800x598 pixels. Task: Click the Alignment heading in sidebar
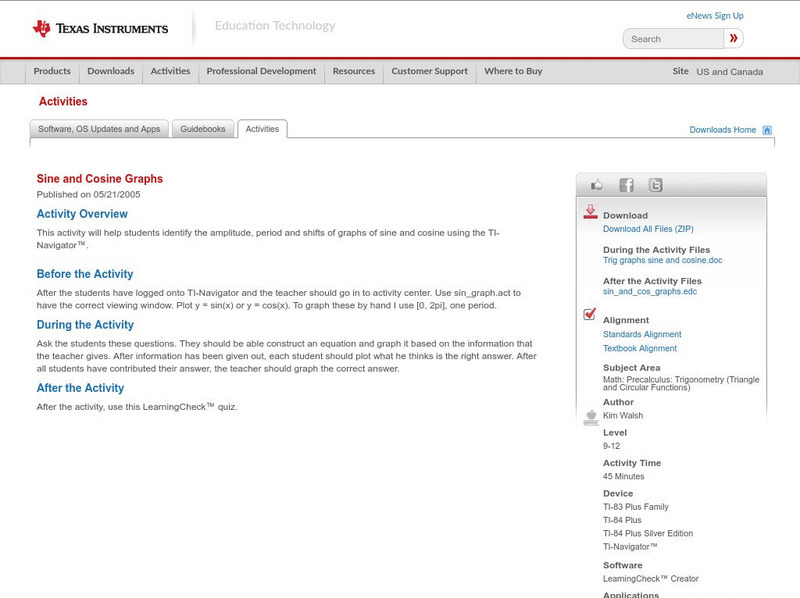point(626,320)
